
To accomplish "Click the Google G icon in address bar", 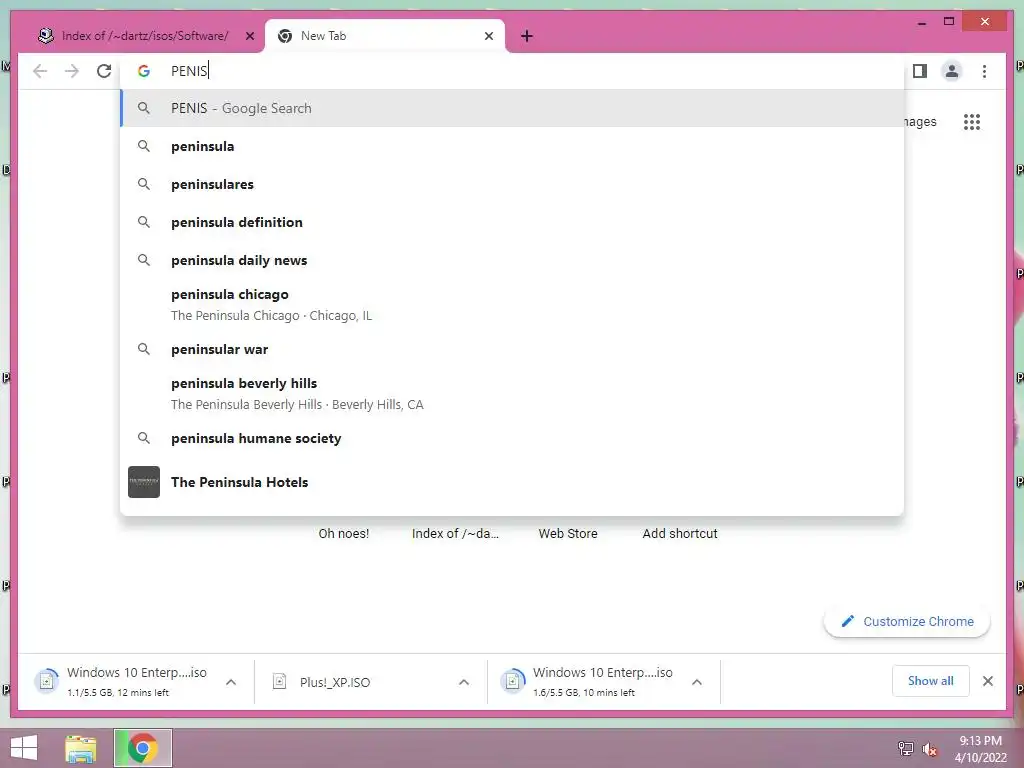I will 144,71.
